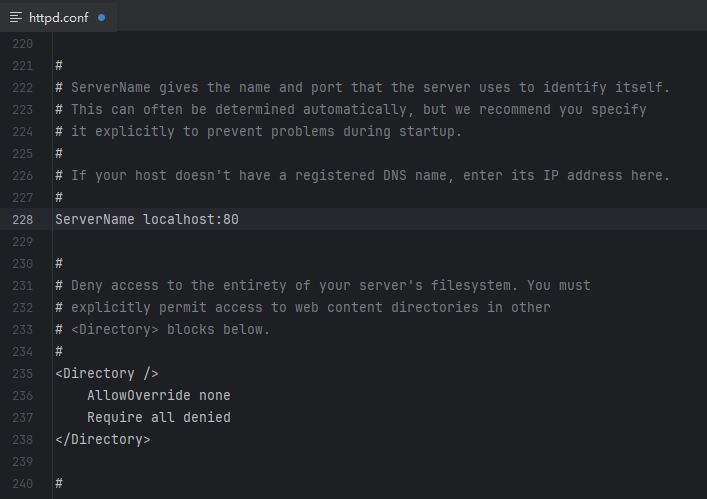Click line number 228 in the gutter
Screen dimensions: 707x499
pyautogui.click(x=23, y=220)
